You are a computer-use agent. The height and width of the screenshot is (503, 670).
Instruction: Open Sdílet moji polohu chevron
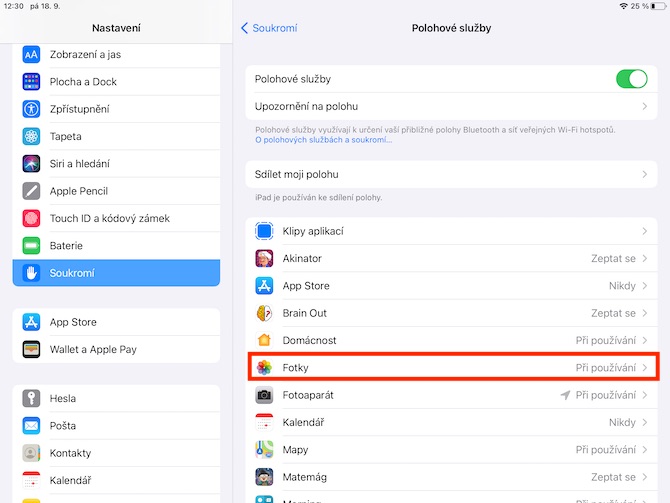pyautogui.click(x=644, y=174)
